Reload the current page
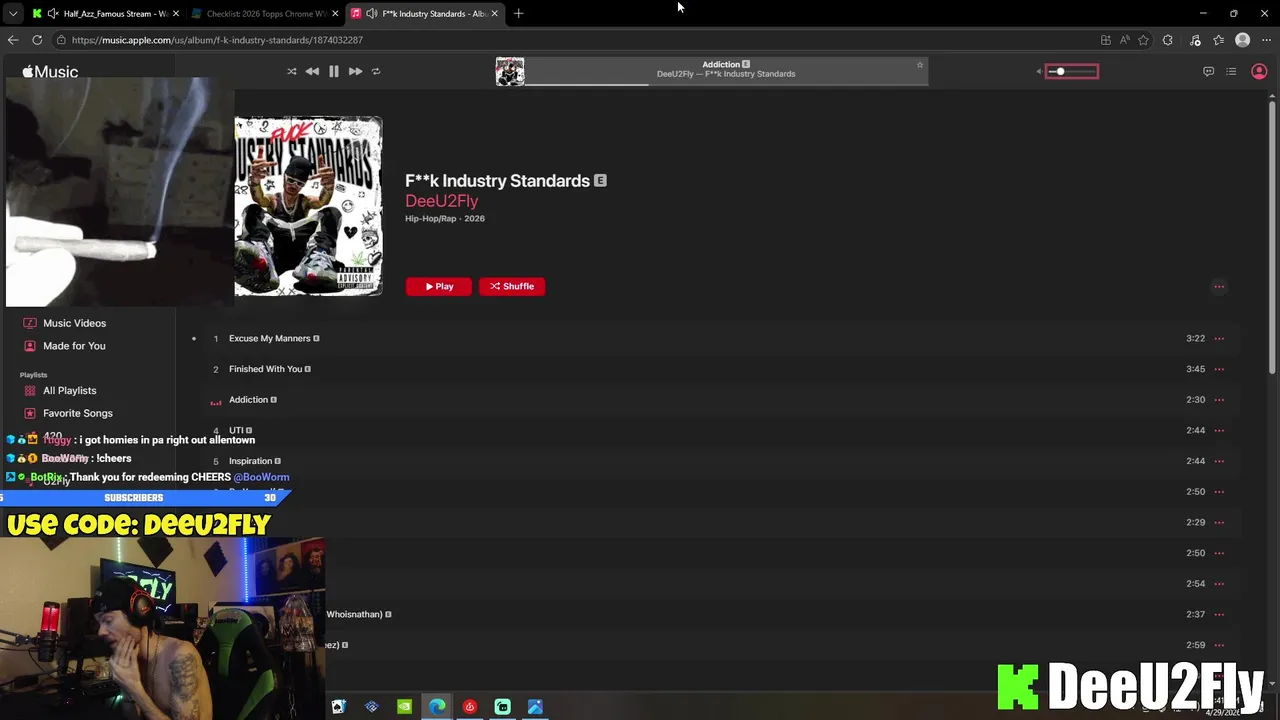1280x720 pixels. (37, 40)
